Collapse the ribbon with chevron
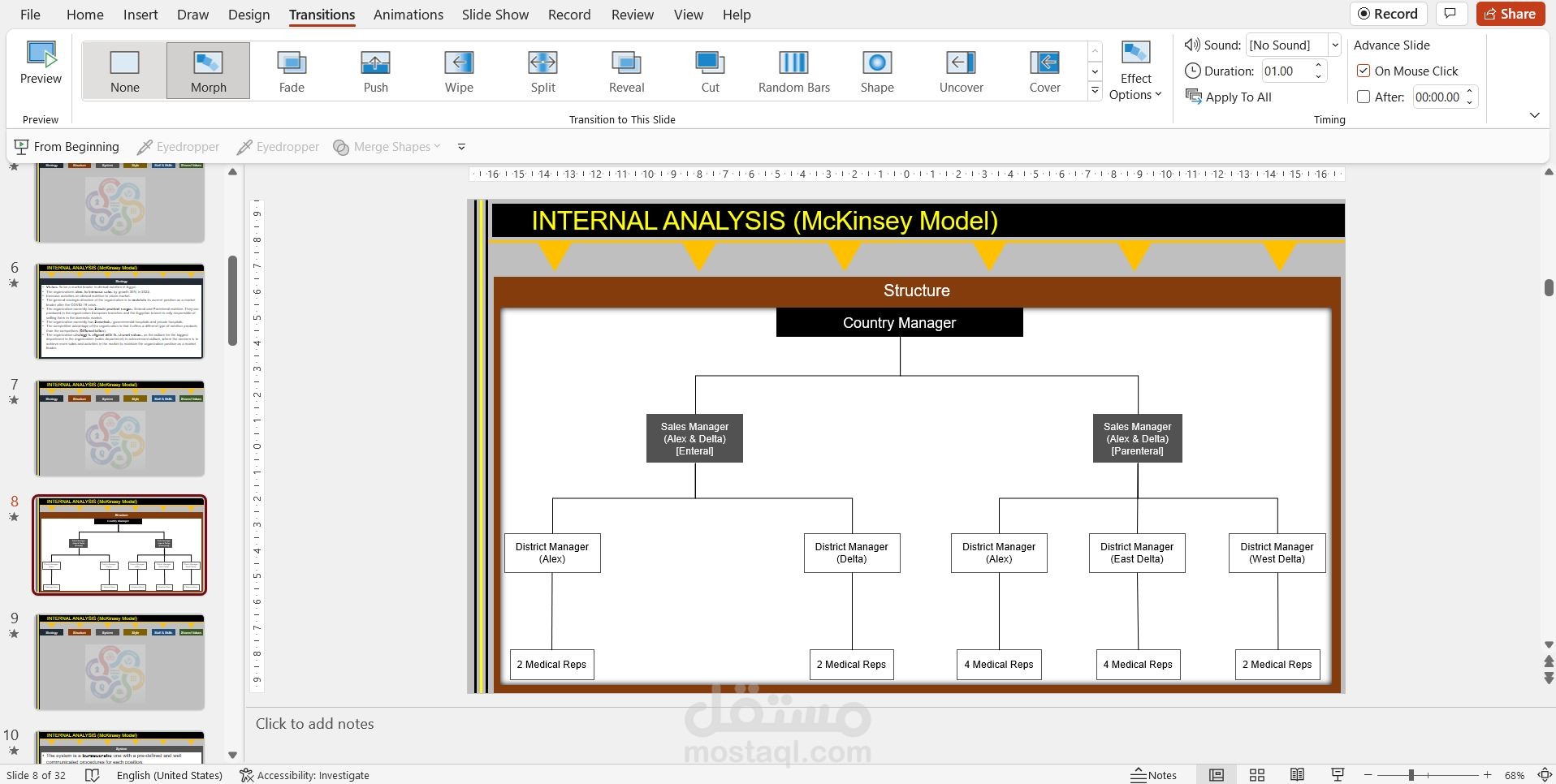Image resolution: width=1556 pixels, height=784 pixels. (x=1534, y=115)
